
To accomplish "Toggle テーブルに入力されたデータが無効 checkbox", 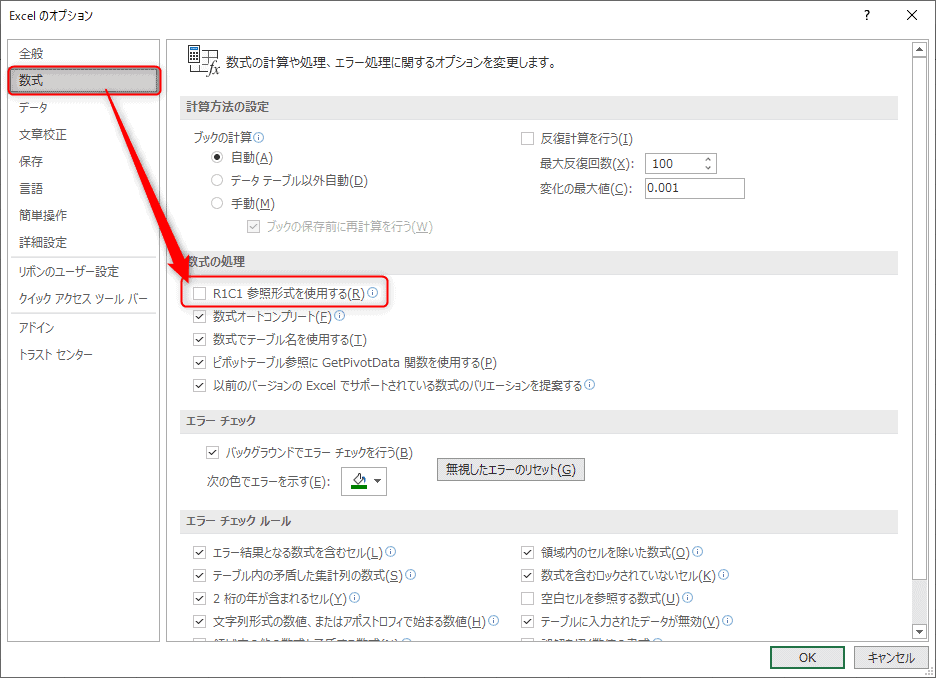I will [x=527, y=621].
